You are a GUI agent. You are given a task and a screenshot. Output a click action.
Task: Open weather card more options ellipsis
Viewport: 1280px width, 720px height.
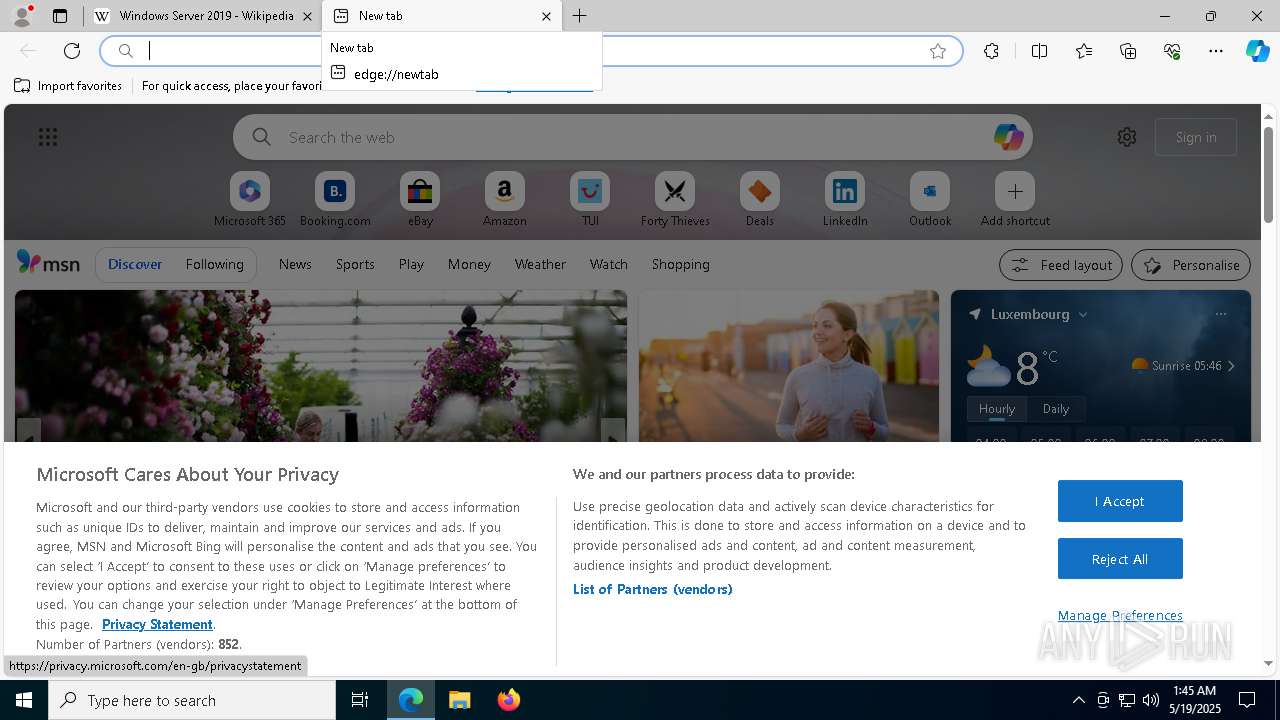(x=1220, y=314)
